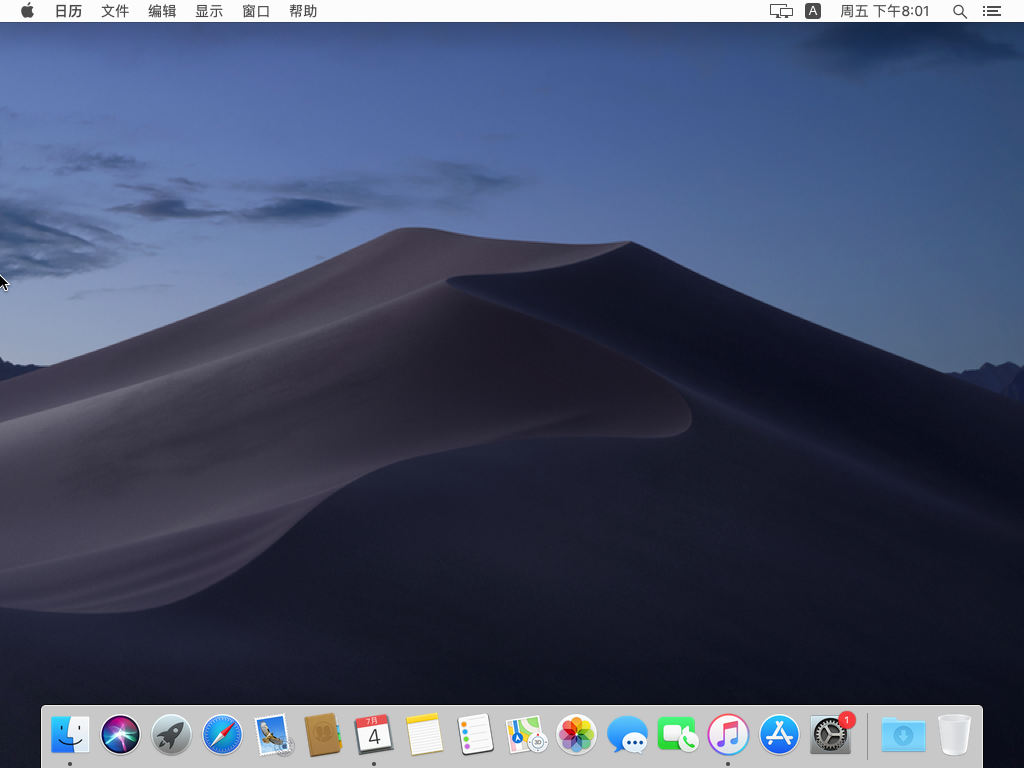Image resolution: width=1024 pixels, height=768 pixels.
Task: Open the yellow Notes icon
Action: tap(424, 734)
